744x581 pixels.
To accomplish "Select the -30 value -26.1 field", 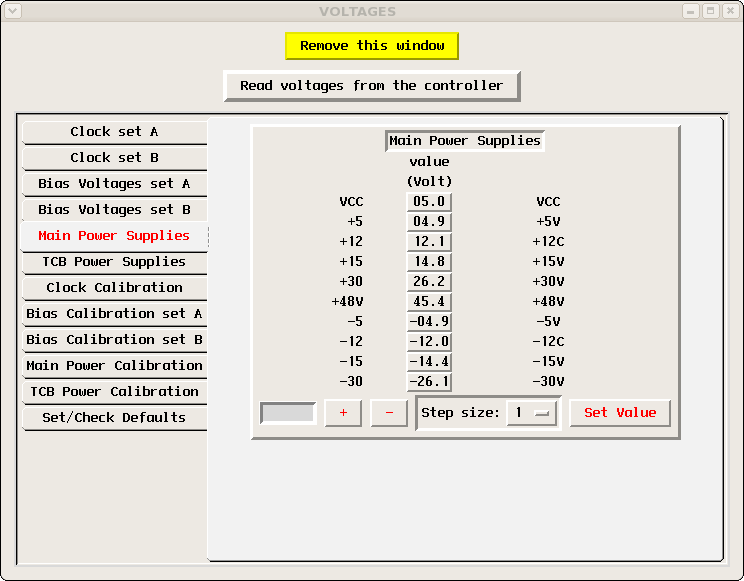I will (x=429, y=381).
